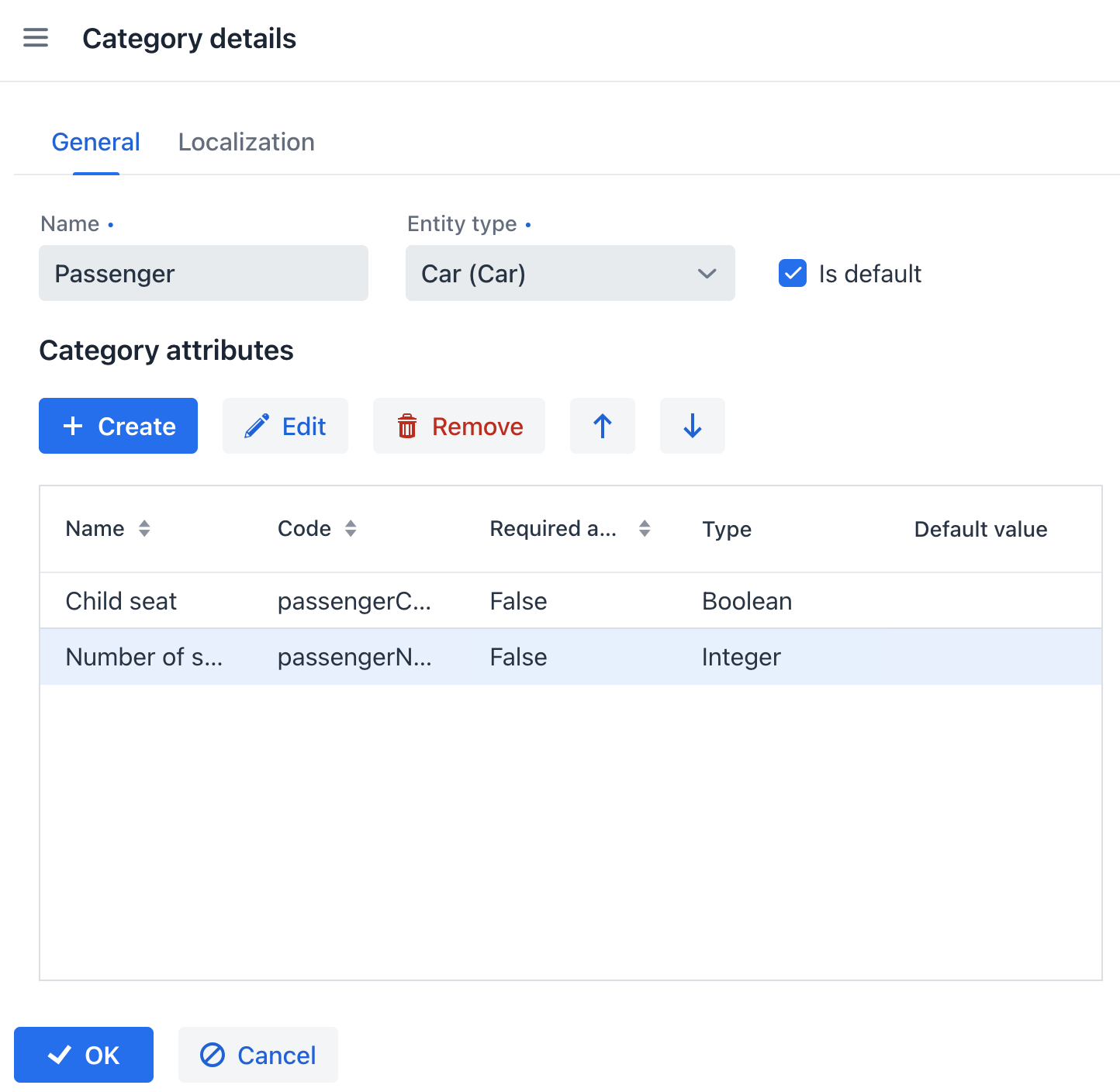Select the pencil Edit icon
The height and width of the screenshot is (1092, 1120).
pos(257,426)
